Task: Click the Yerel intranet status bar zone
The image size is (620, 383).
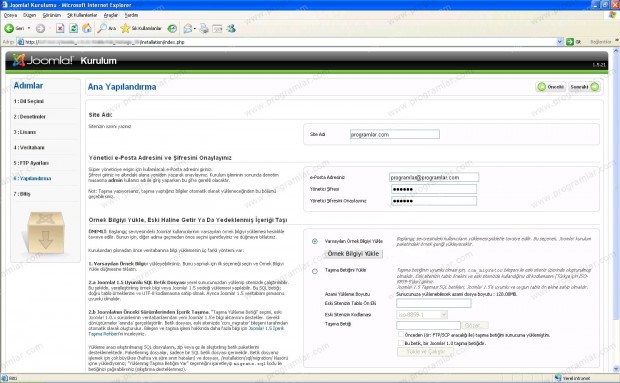Action: click(x=573, y=378)
